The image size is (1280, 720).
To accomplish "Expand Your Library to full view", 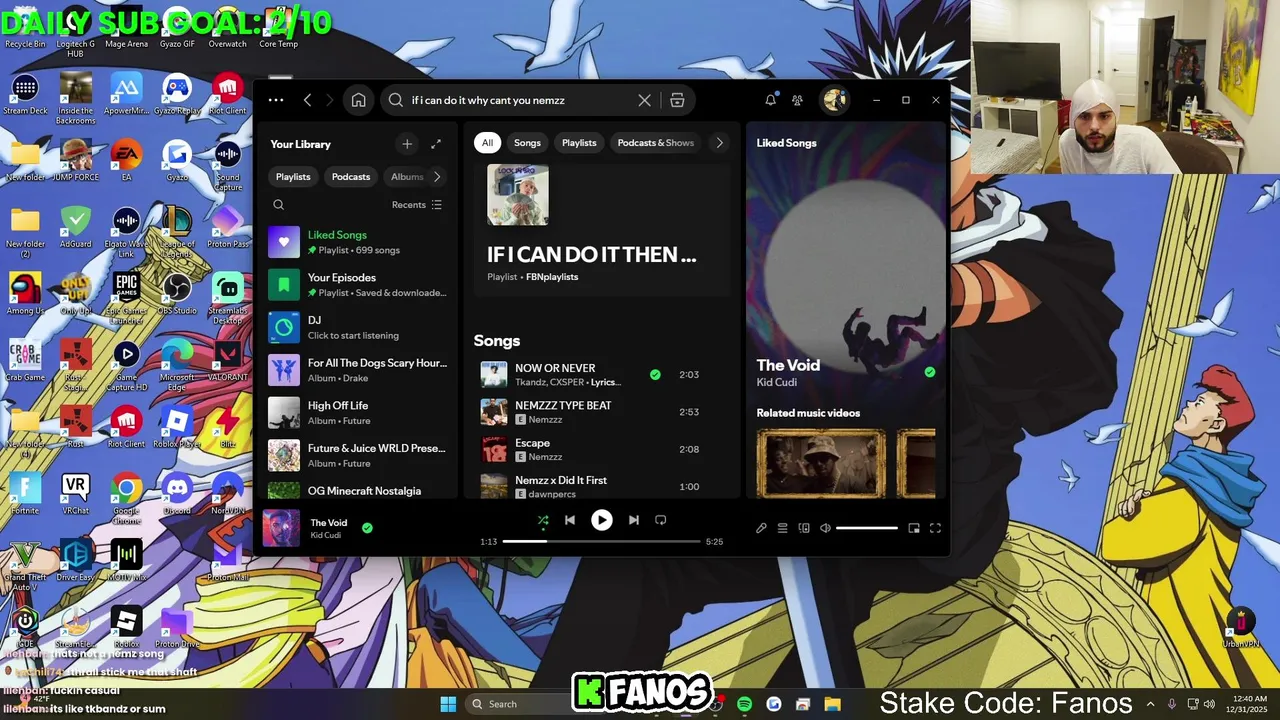I will pos(436,144).
